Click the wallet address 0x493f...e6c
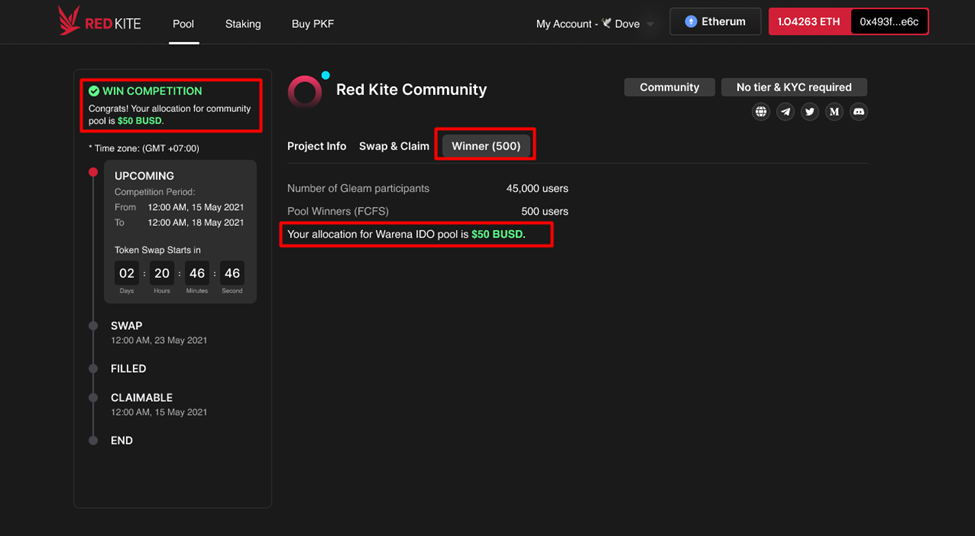 (x=889, y=22)
